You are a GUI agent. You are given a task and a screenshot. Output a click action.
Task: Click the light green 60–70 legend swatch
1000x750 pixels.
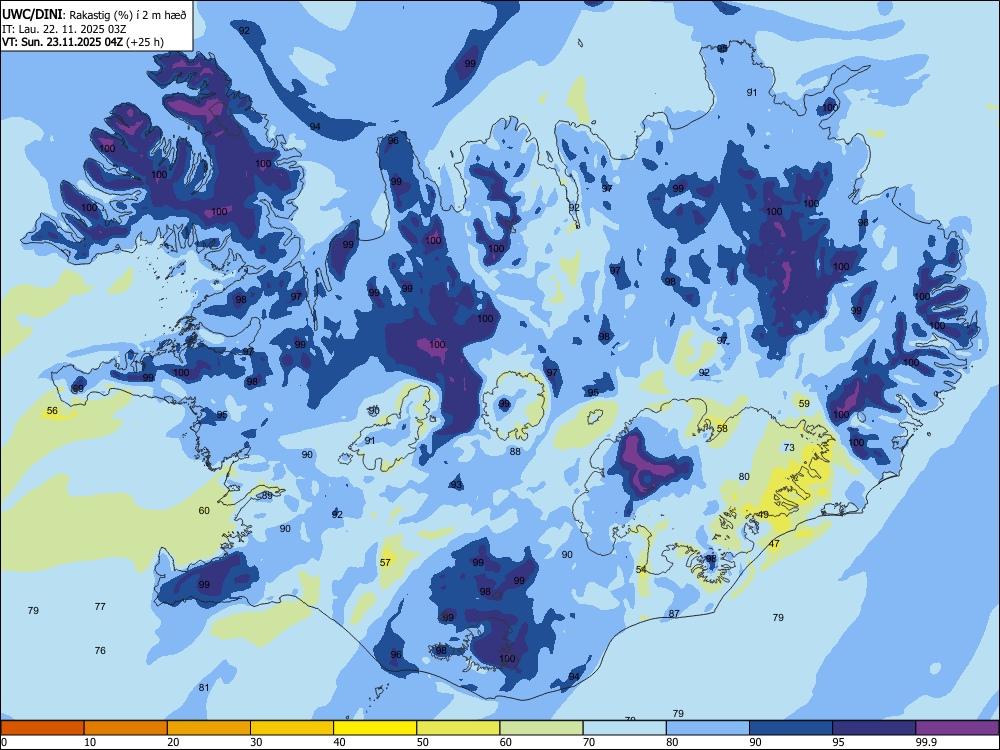pos(541,728)
